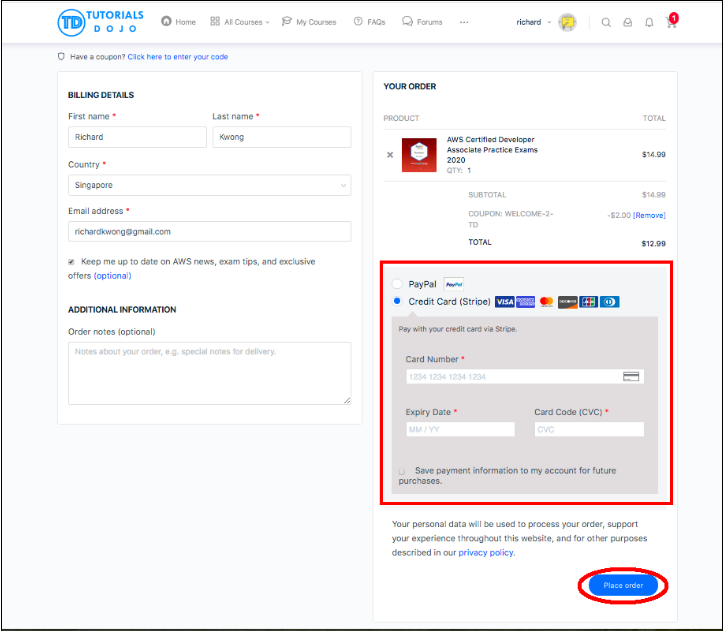Viewport: 724px width, 631px height.
Task: Check Save payment information checkbox
Action: (x=402, y=471)
